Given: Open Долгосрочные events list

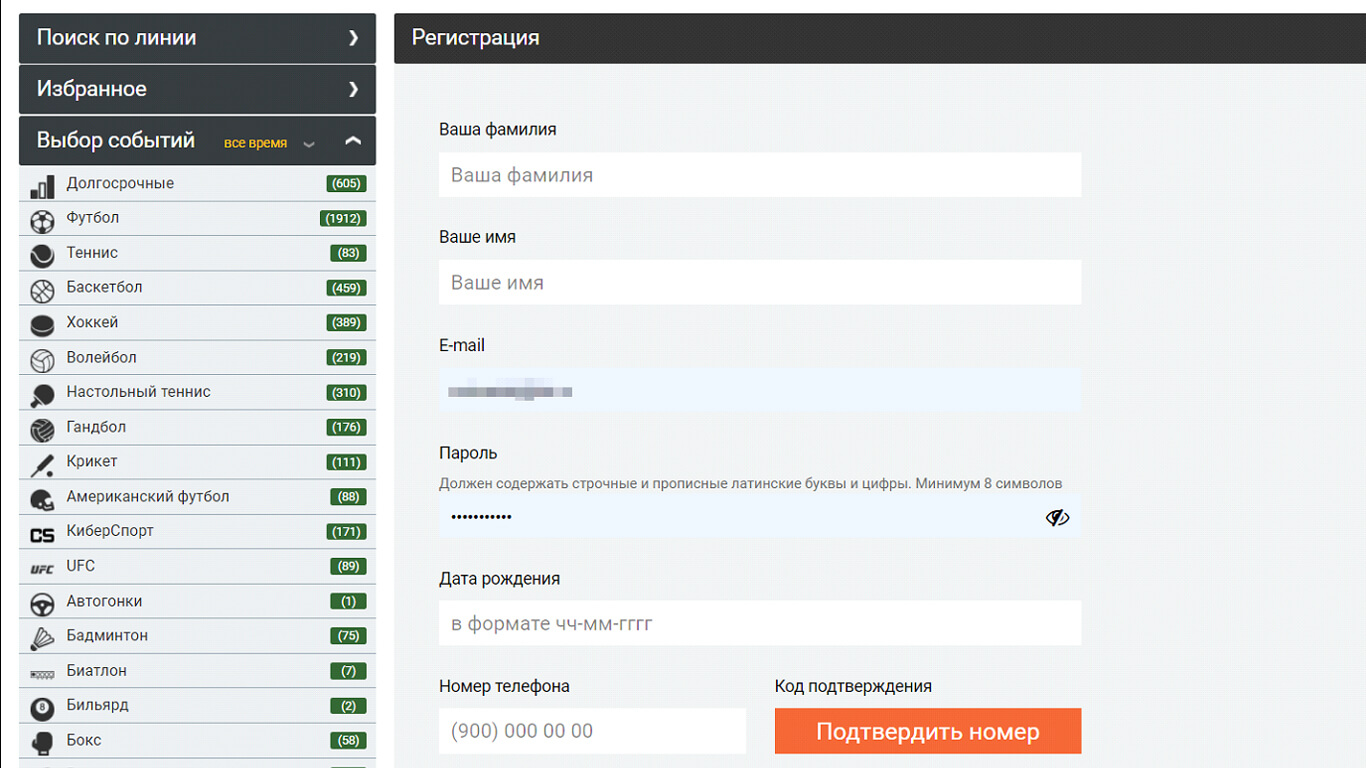Looking at the screenshot, I should pyautogui.click(x=197, y=184).
